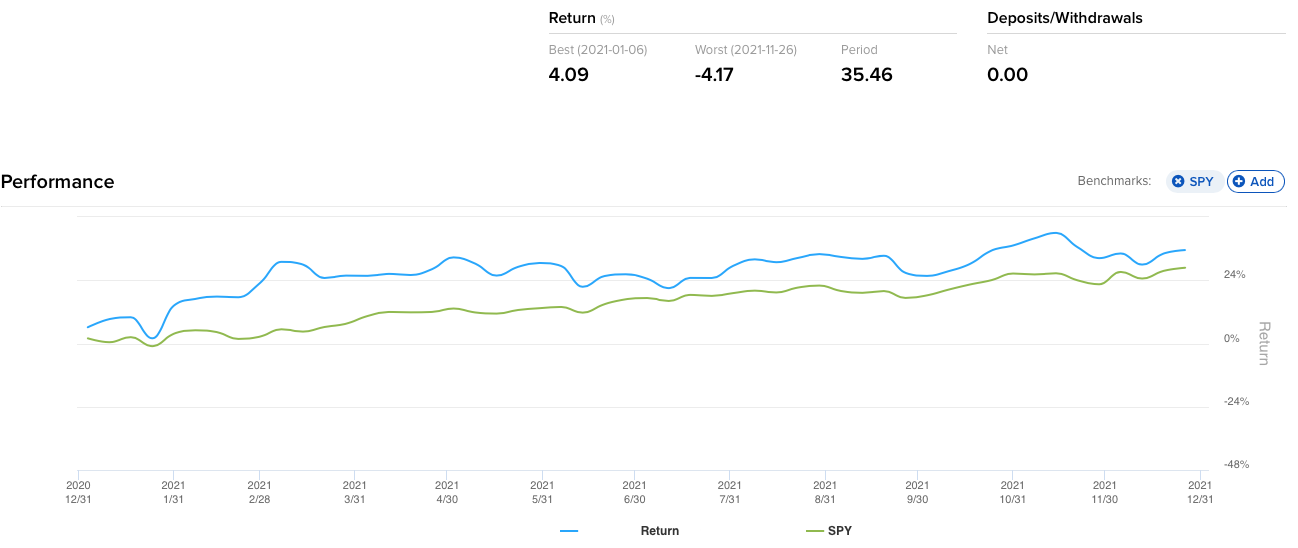Click the blue Return legend line swatch
Viewport: 1298px width, 548px height.
[x=569, y=531]
